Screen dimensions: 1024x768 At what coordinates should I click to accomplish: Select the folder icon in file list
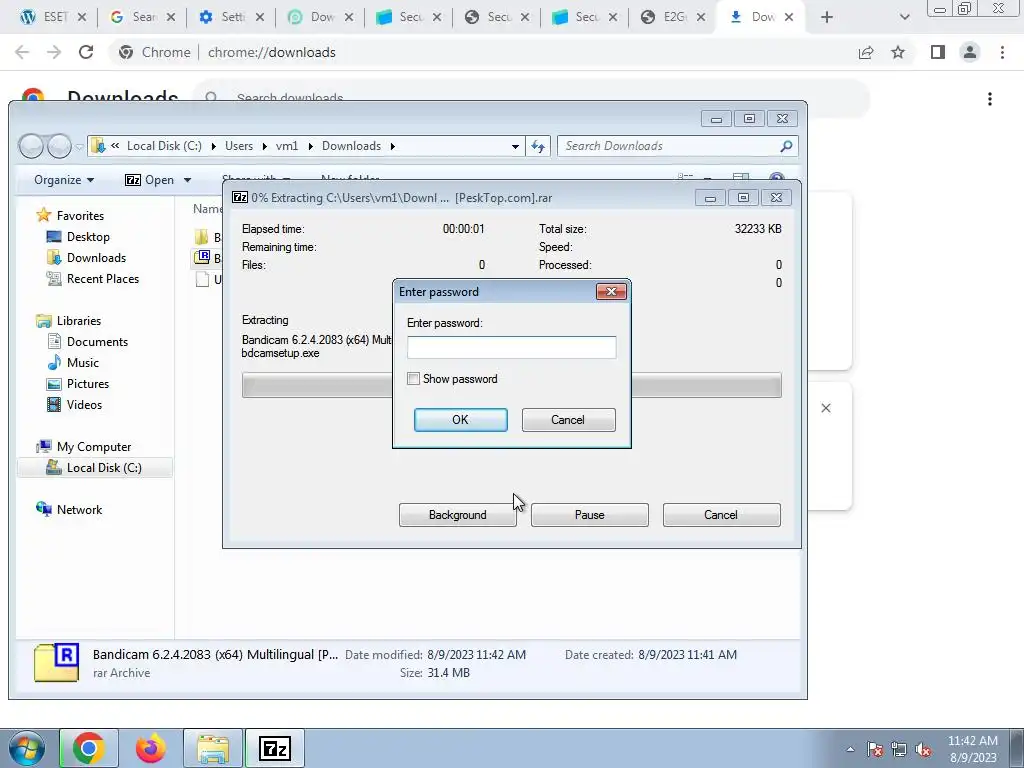pyautogui.click(x=202, y=236)
